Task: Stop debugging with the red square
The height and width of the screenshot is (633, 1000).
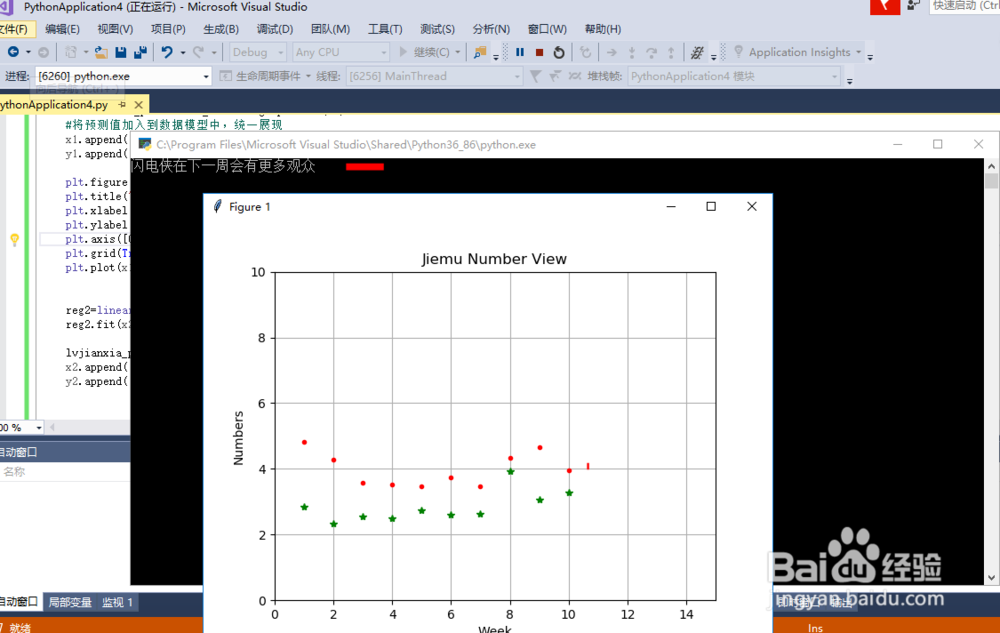Action: [x=540, y=52]
